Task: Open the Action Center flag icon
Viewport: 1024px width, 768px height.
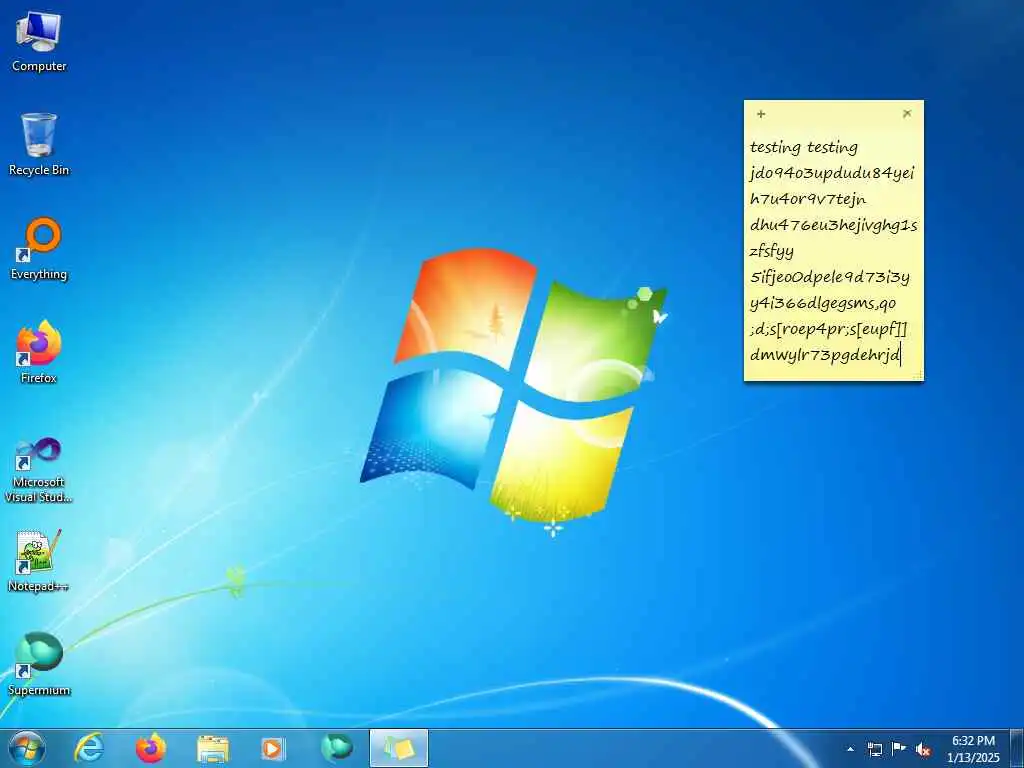Action: pyautogui.click(x=899, y=749)
